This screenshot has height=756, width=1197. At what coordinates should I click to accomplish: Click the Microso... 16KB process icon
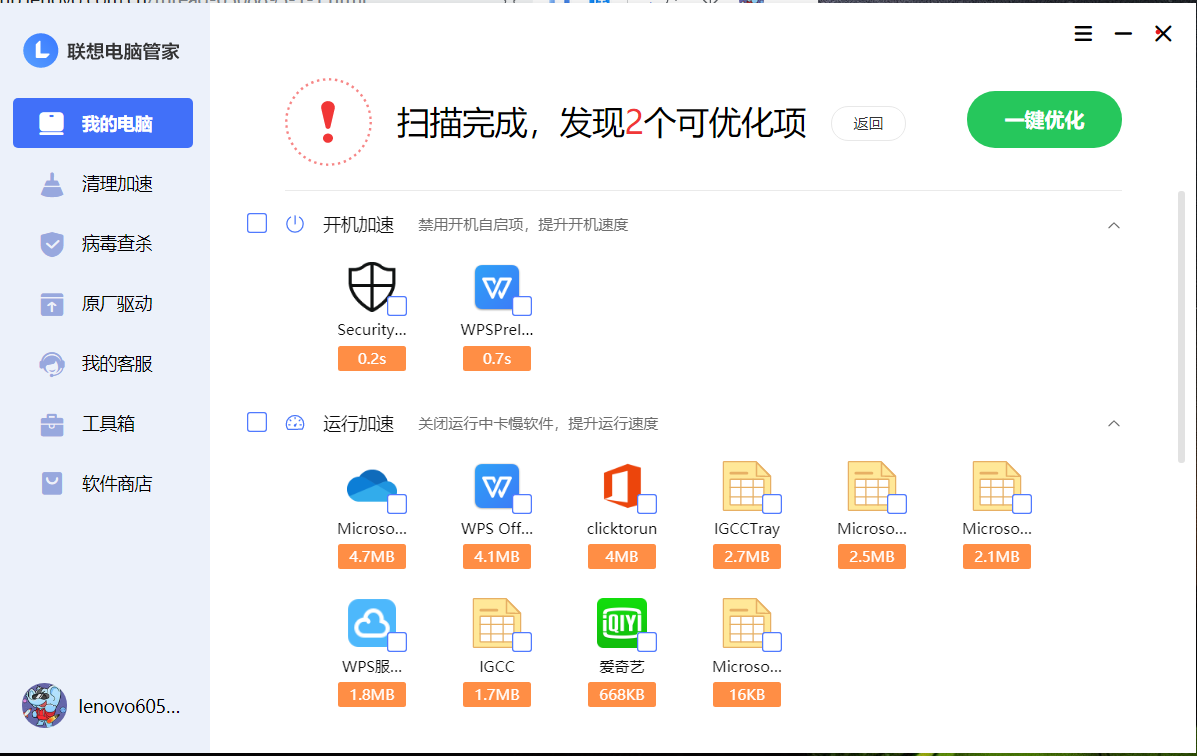tap(747, 623)
